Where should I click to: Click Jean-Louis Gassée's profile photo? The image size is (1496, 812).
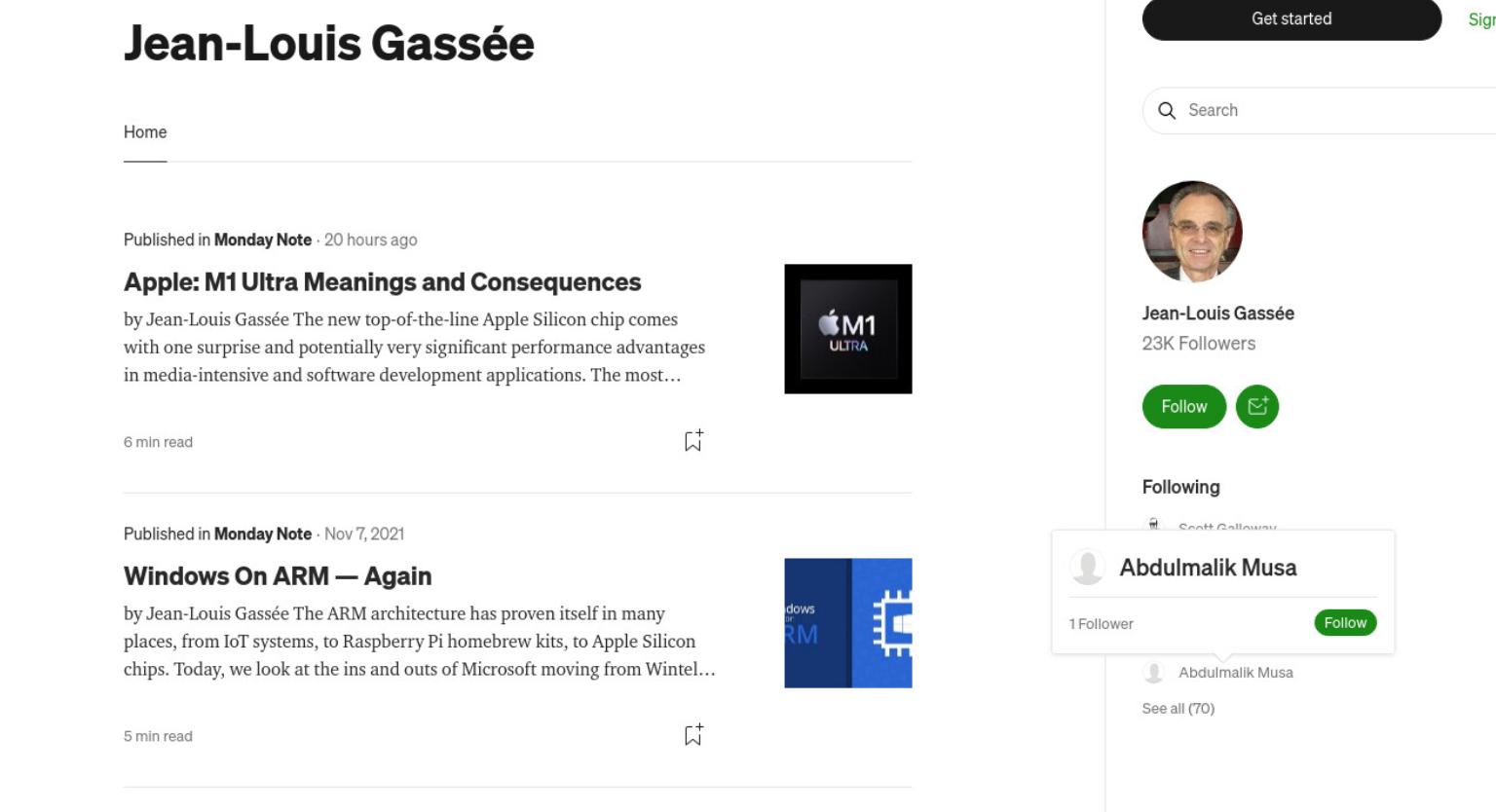coord(1192,231)
